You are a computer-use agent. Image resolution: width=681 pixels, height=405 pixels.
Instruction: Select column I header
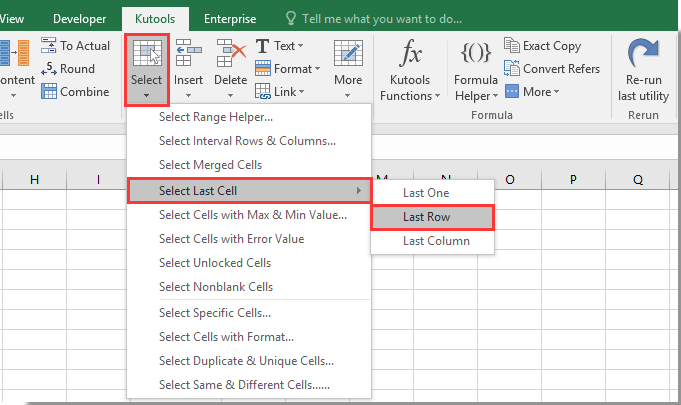point(98,179)
